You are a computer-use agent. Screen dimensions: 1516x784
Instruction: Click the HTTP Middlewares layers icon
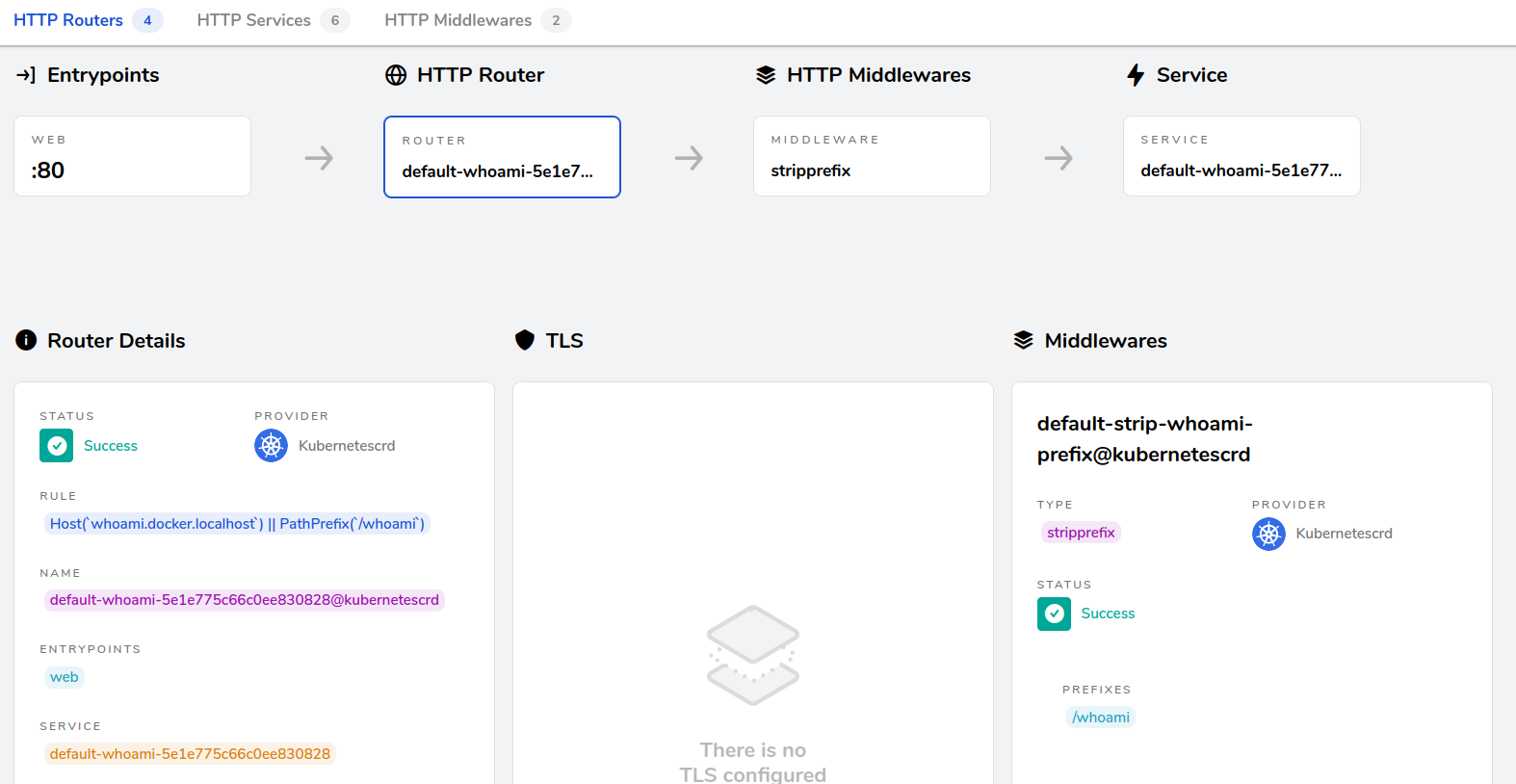766,75
